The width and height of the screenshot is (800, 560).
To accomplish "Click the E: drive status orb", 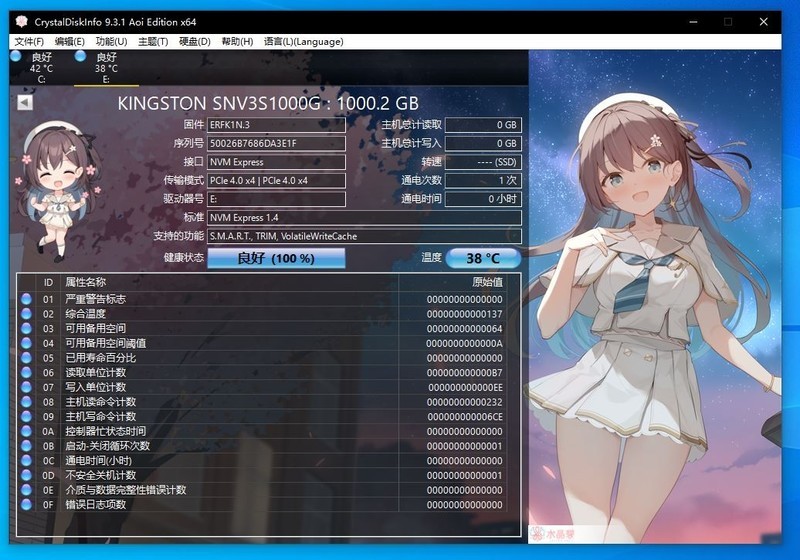I will pyautogui.click(x=80, y=57).
